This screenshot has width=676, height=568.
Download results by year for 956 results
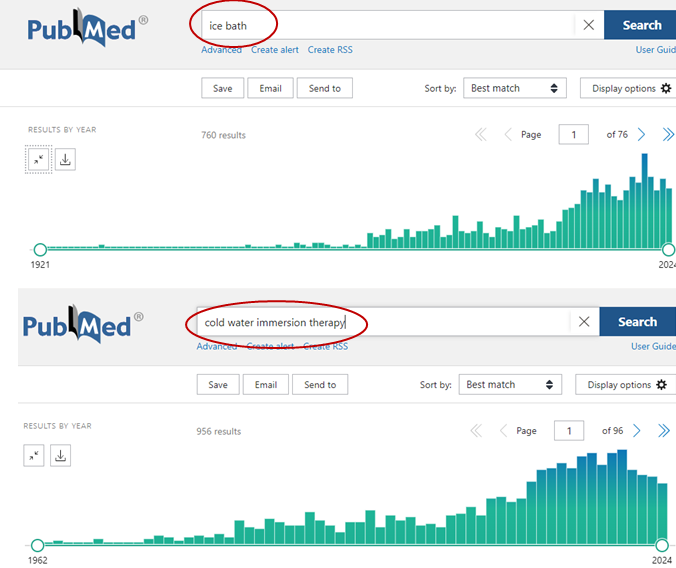(60, 456)
